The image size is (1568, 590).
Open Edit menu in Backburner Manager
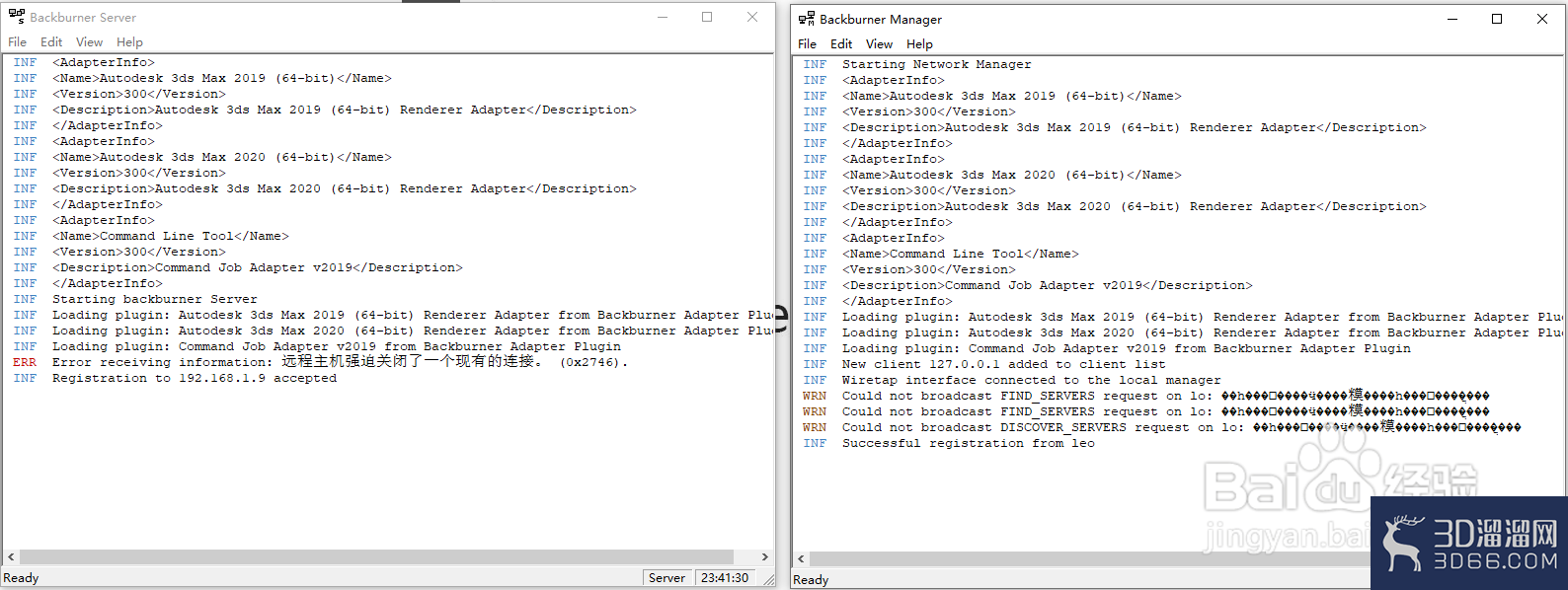[841, 44]
